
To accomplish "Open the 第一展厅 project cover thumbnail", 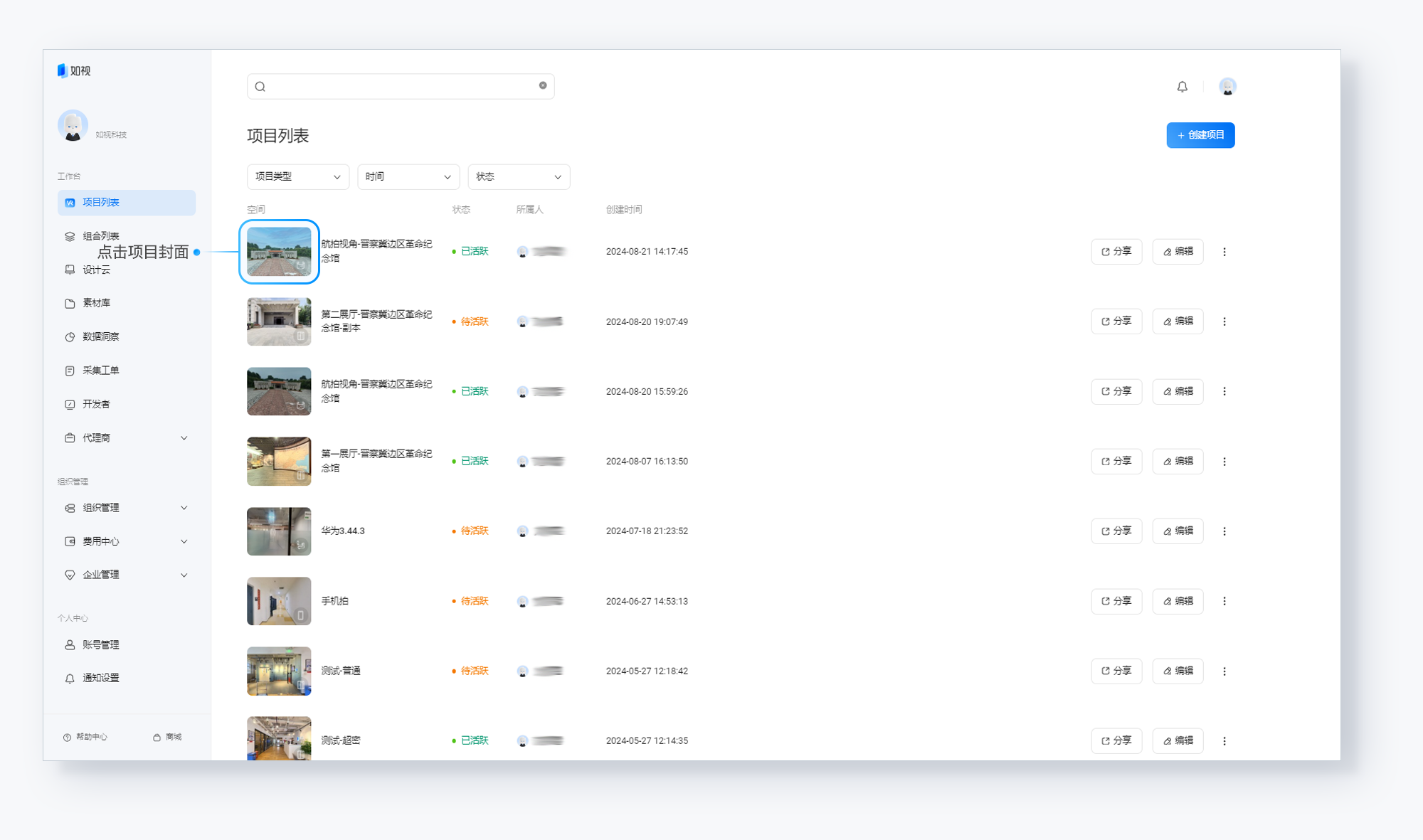I will click(x=279, y=462).
